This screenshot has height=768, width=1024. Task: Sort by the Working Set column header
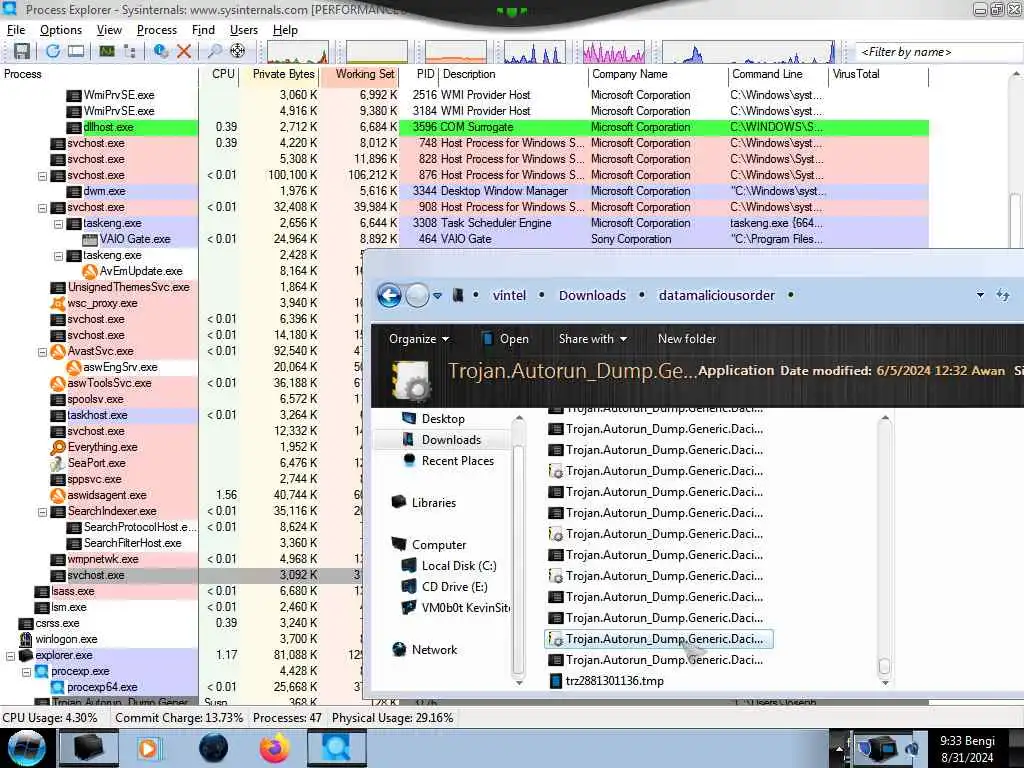point(359,74)
